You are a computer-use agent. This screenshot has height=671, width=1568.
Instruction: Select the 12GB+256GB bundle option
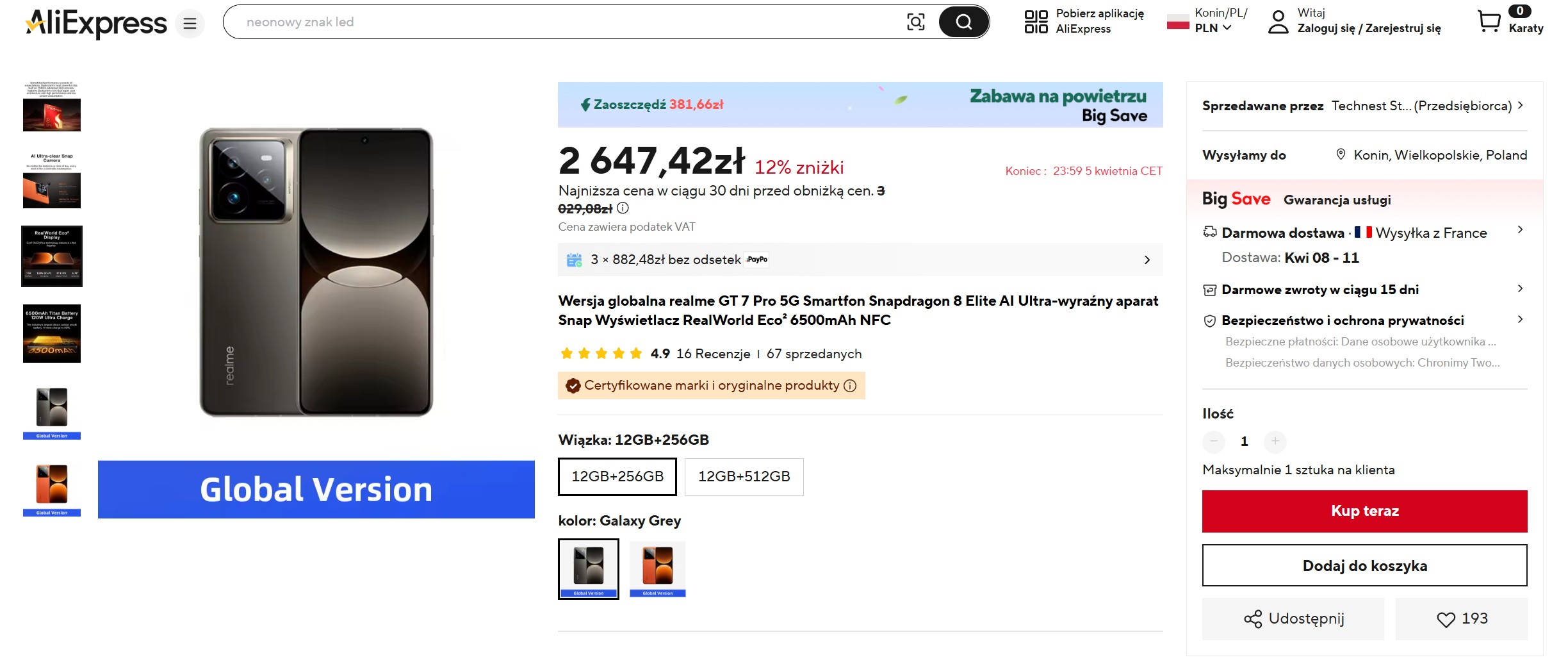tap(617, 477)
